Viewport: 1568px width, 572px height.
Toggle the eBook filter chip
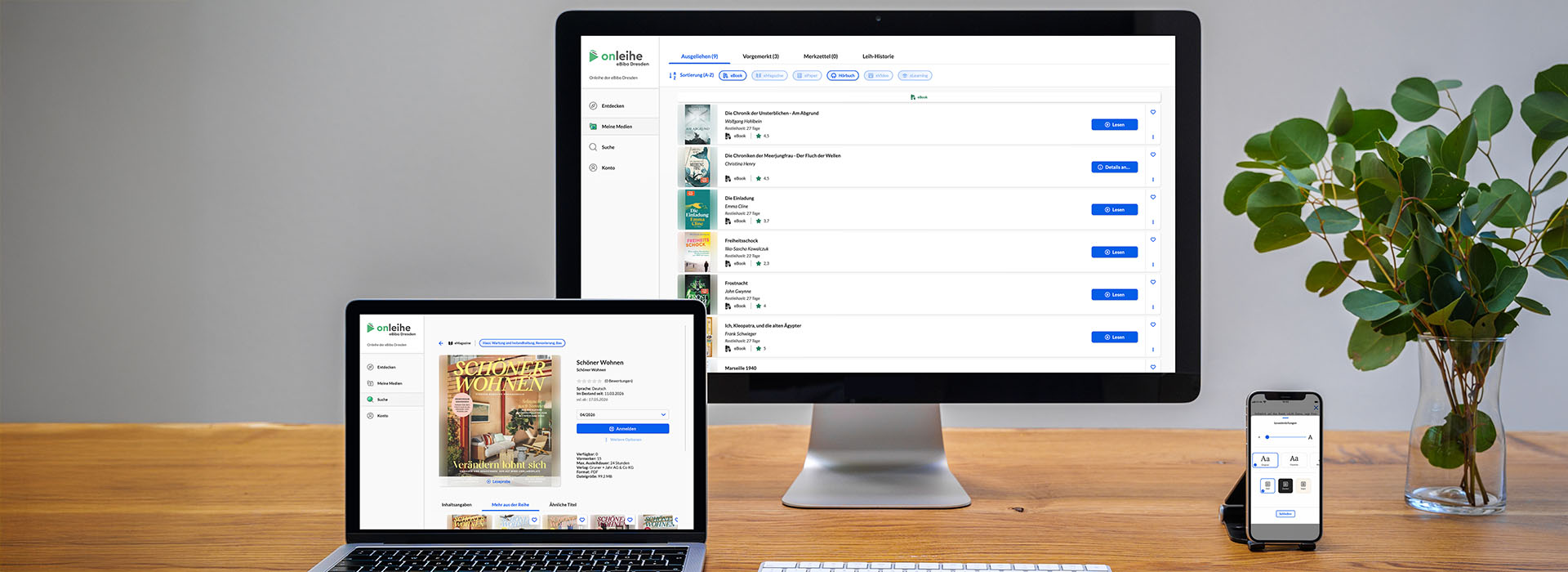[x=733, y=75]
